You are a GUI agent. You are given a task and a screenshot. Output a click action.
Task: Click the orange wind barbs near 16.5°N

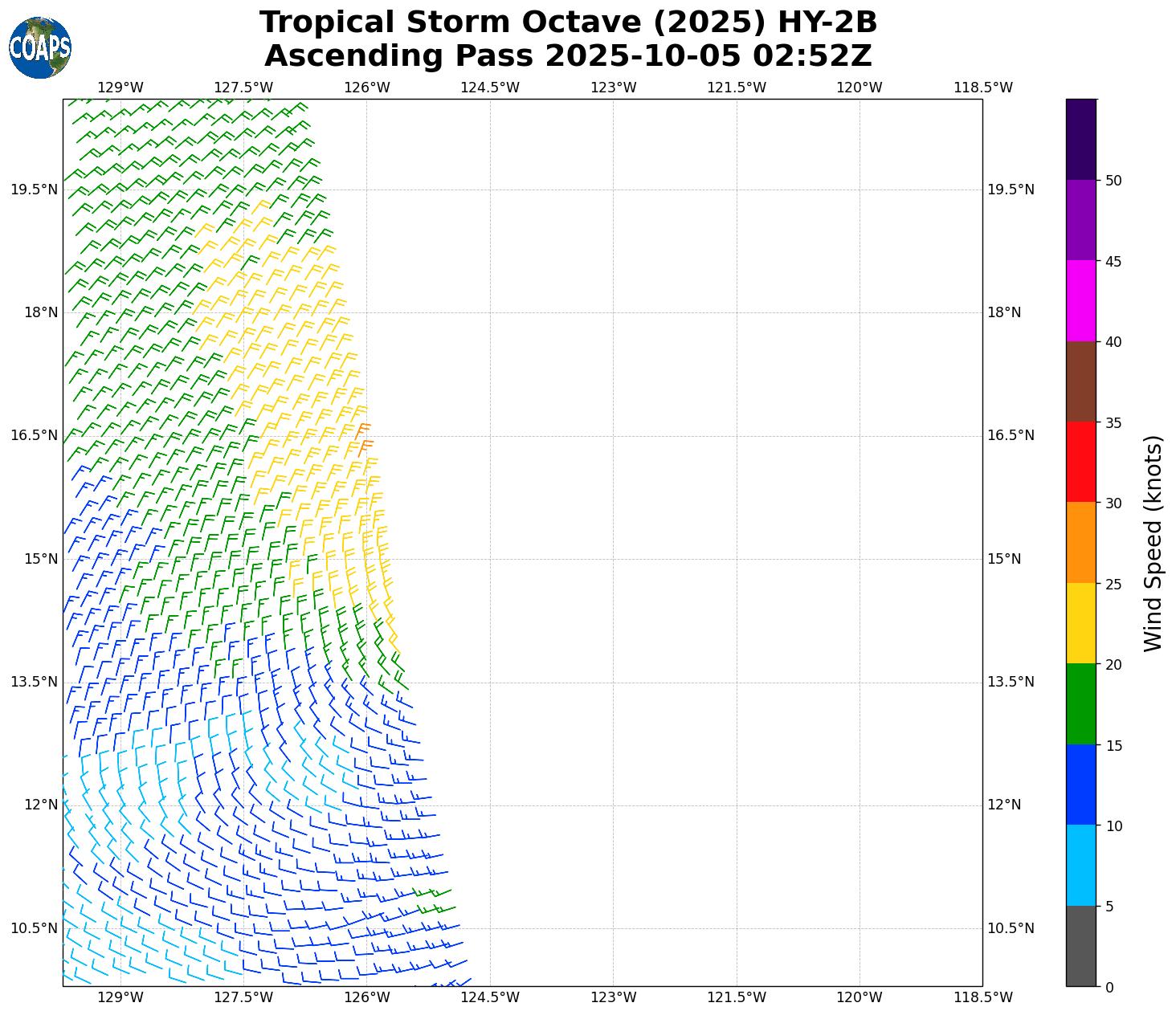coord(364,439)
